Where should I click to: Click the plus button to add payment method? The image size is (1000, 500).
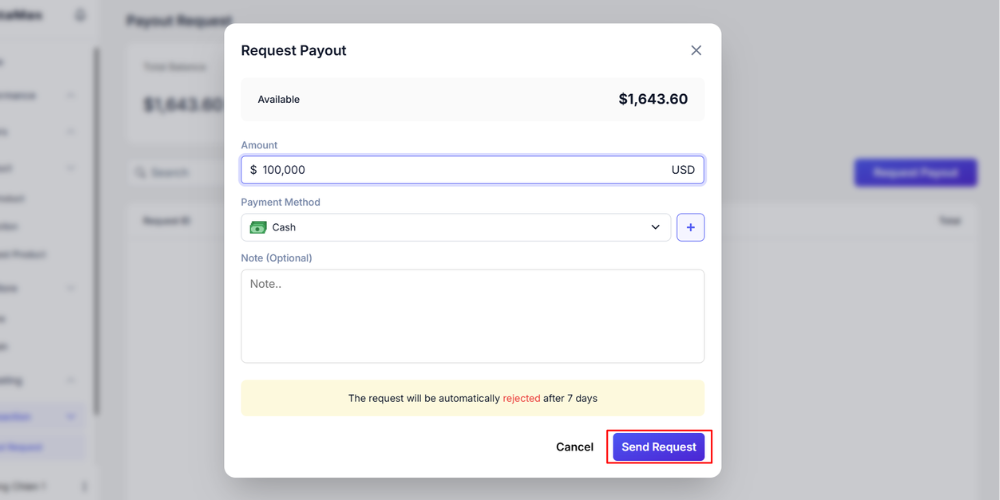click(x=691, y=227)
